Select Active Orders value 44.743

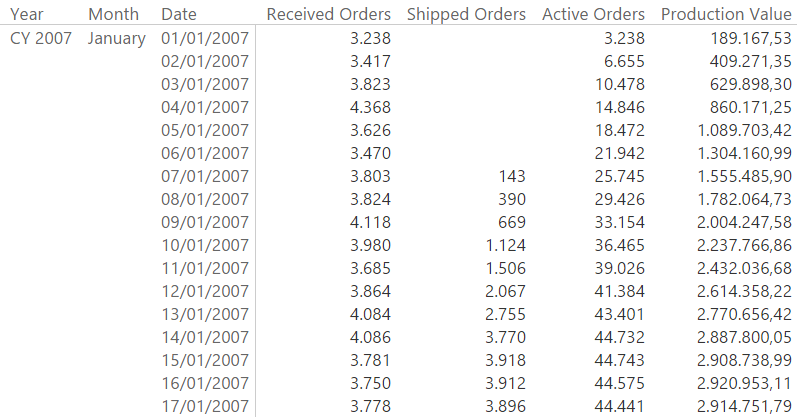click(x=619, y=360)
